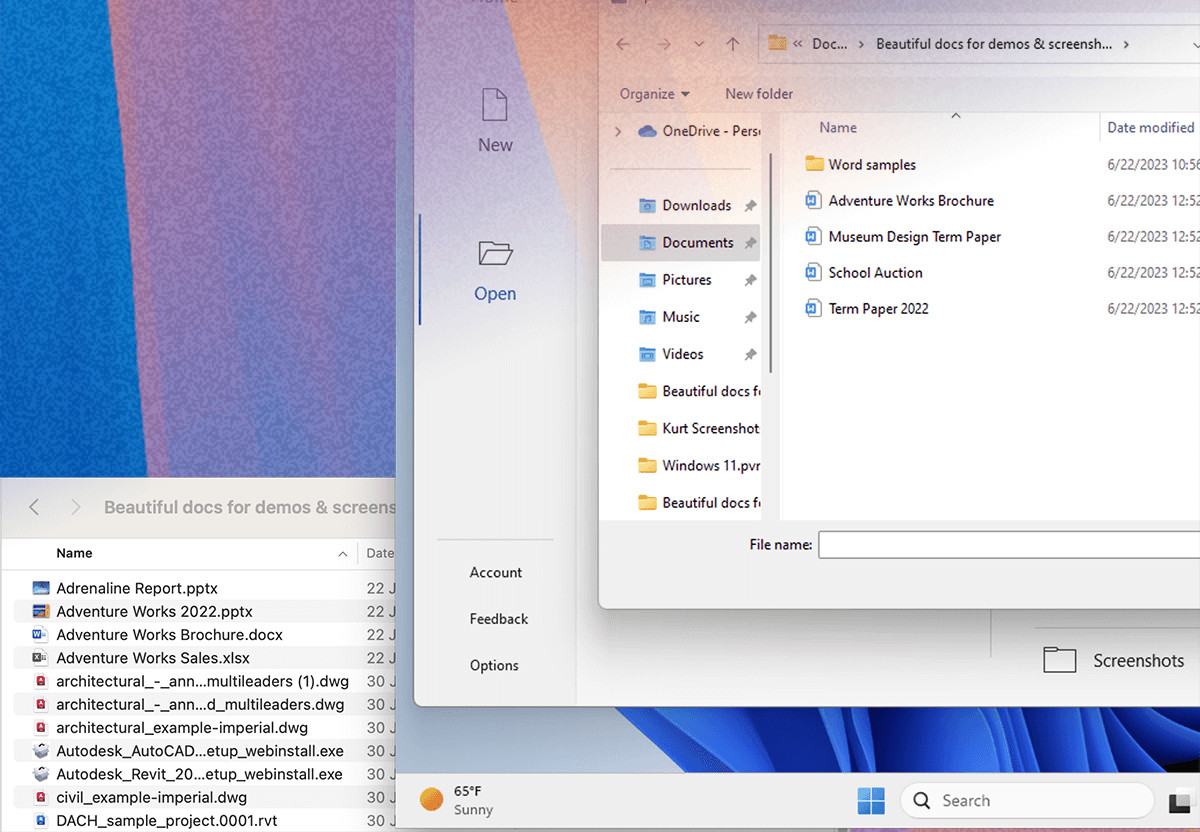Click the Word icon next to Adventure Works Brochure.docx
The height and width of the screenshot is (832, 1200).
[x=39, y=634]
